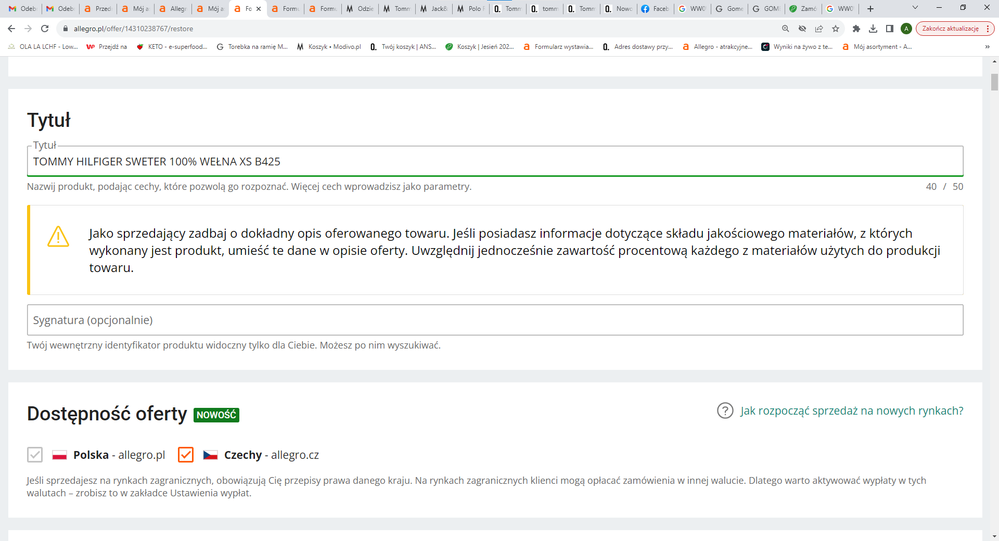The image size is (999, 541).
Task: Open KETO e-superfood bookmark
Action: coord(172,47)
